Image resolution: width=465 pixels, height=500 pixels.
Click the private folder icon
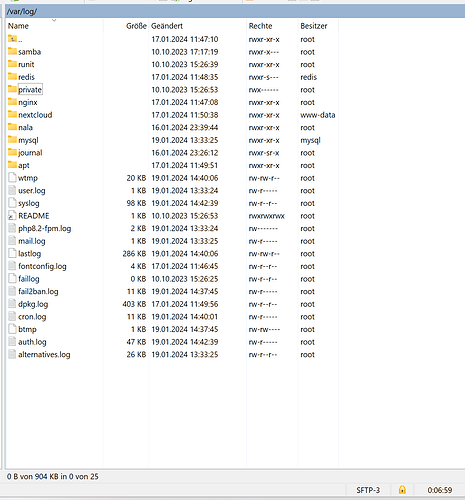[x=12, y=89]
